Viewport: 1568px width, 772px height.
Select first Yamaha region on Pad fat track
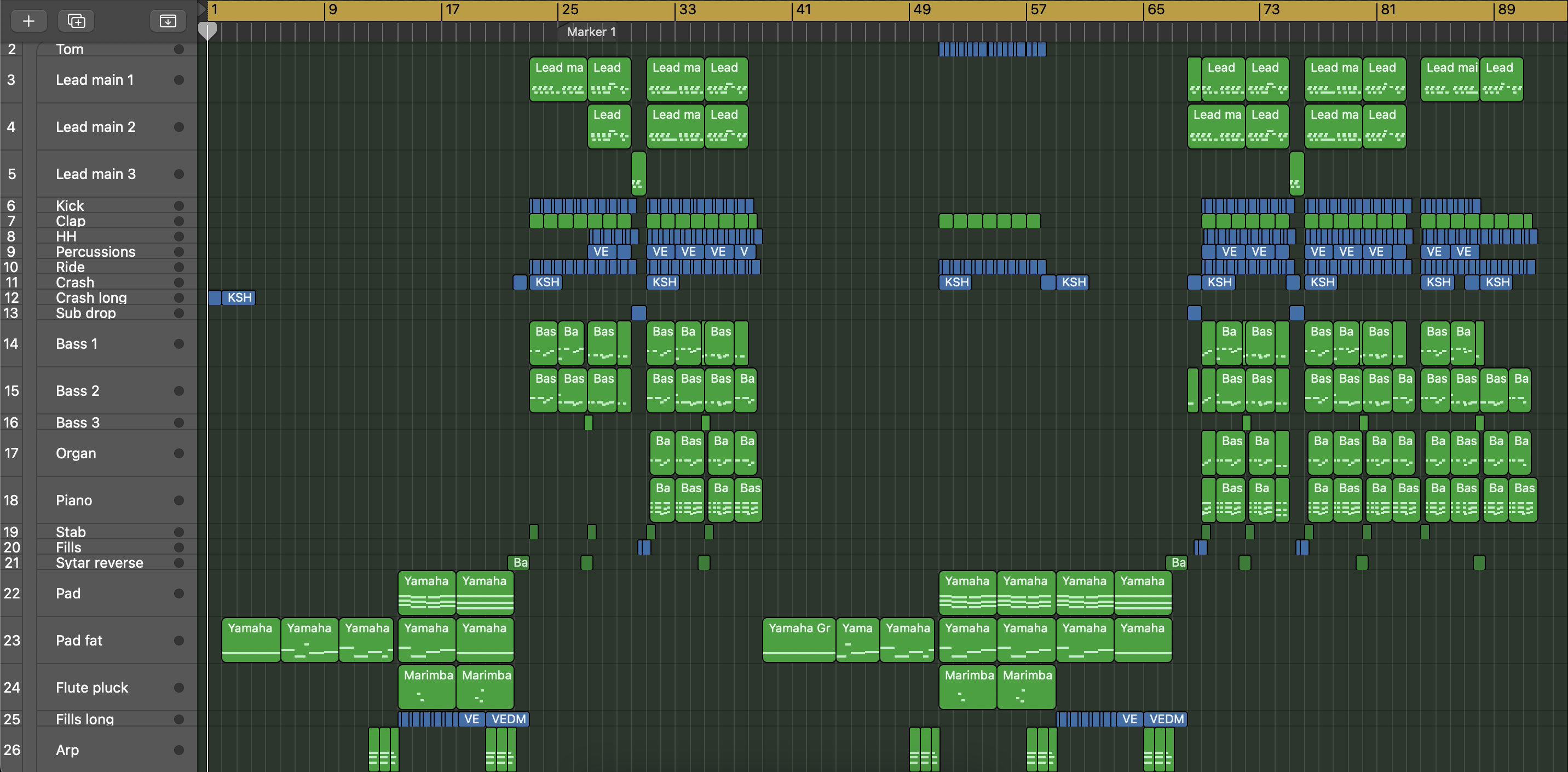pos(251,640)
